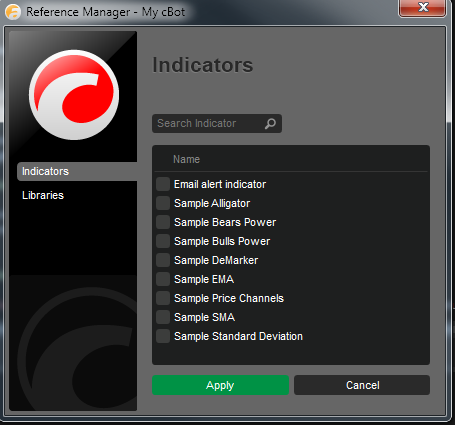This screenshot has width=455, height=425.
Task: Enable the Sample Alligator checkbox
Action: coord(163,203)
